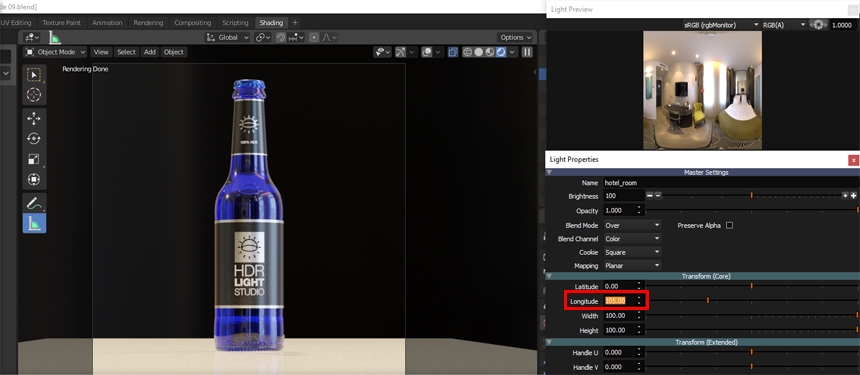
Task: Select the Move tool
Action: 34,118
